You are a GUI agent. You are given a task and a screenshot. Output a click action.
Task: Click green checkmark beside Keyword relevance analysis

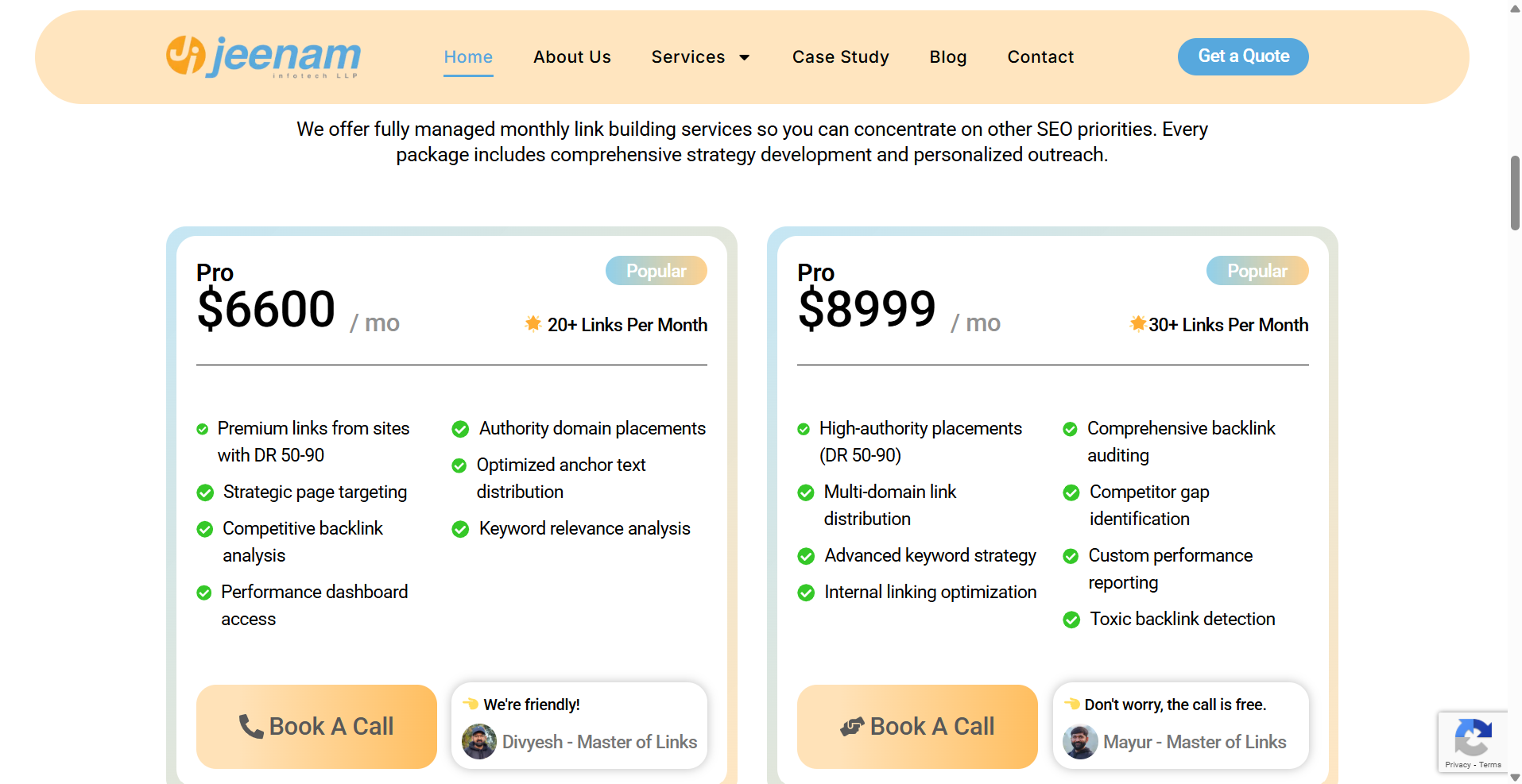pos(459,528)
